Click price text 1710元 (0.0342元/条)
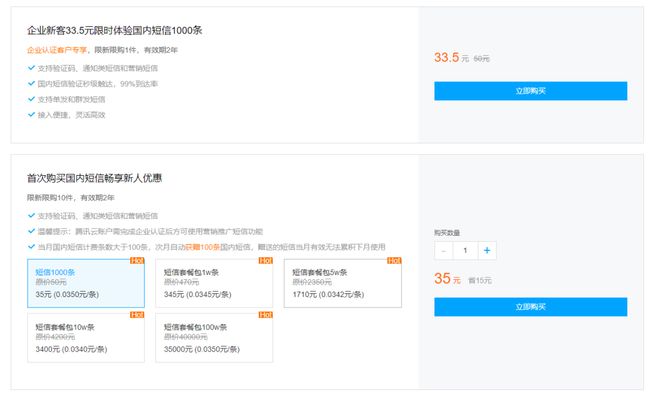This screenshot has height=398, width=660. pyautogui.click(x=328, y=294)
